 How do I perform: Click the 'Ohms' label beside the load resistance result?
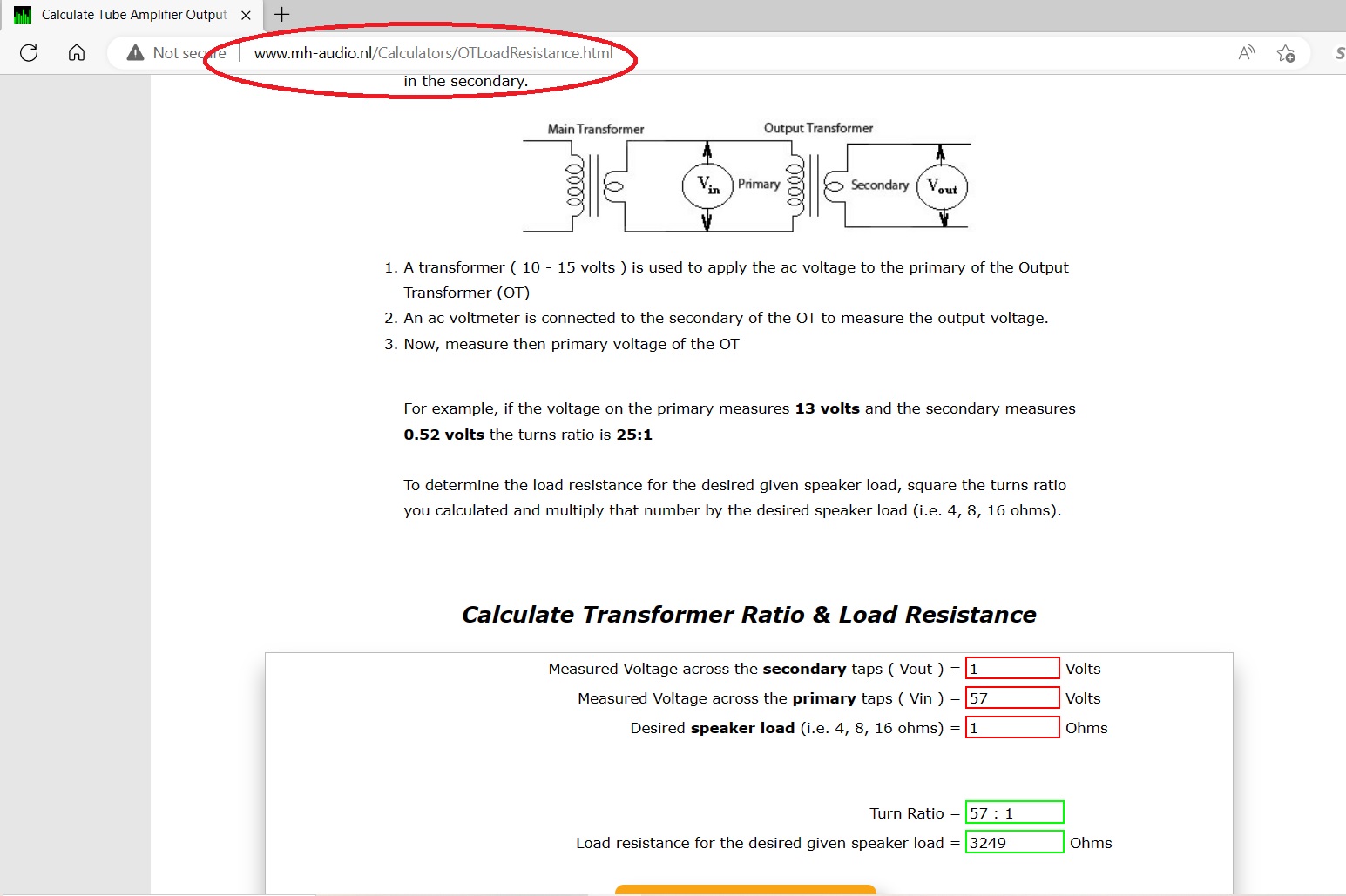[1091, 843]
